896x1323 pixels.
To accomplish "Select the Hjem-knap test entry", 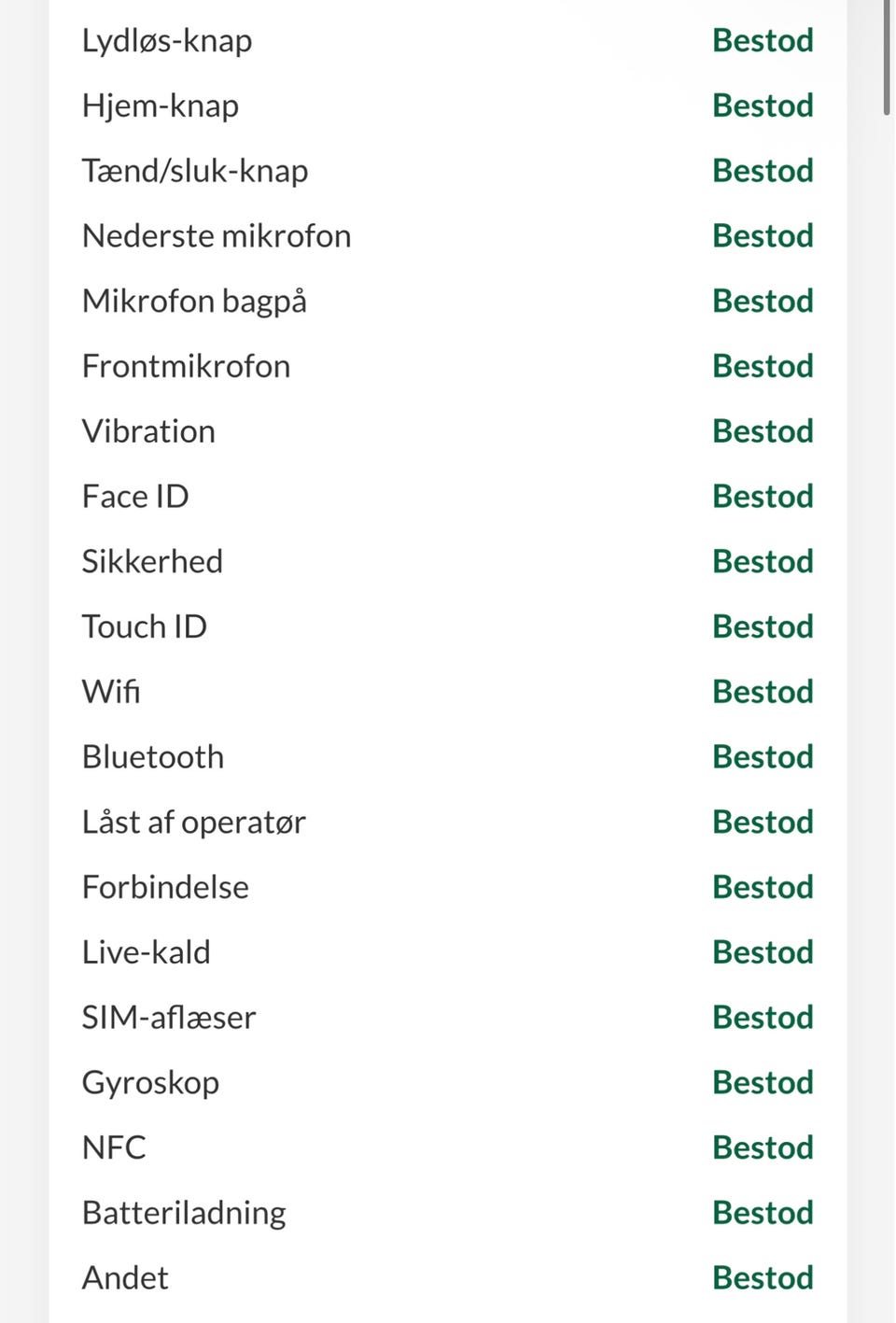I will (161, 106).
